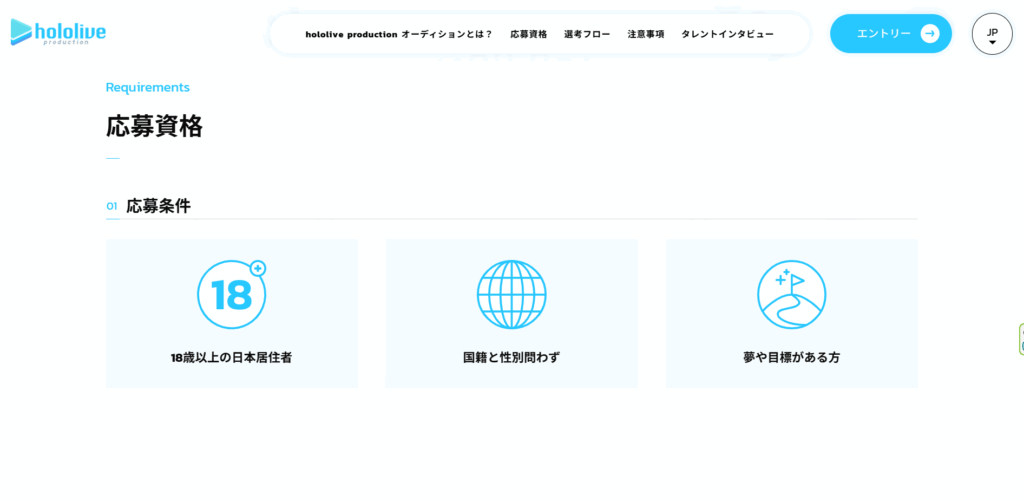The width and height of the screenshot is (1024, 501).
Task: Click the 18歳以上の日本居住者 text
Action: 231,358
